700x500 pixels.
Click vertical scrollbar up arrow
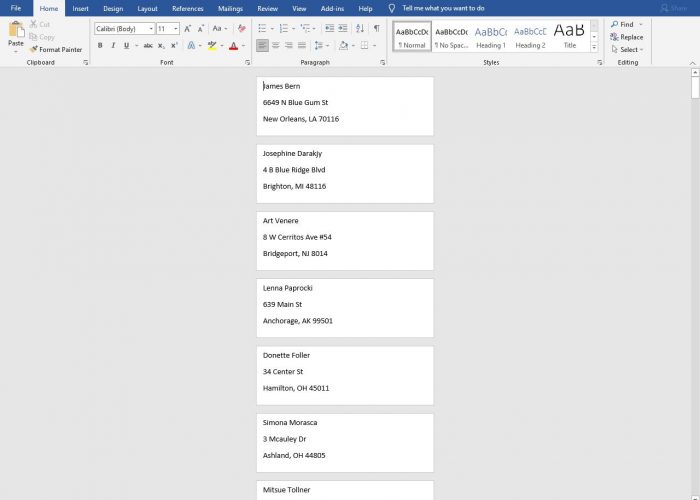(695, 72)
